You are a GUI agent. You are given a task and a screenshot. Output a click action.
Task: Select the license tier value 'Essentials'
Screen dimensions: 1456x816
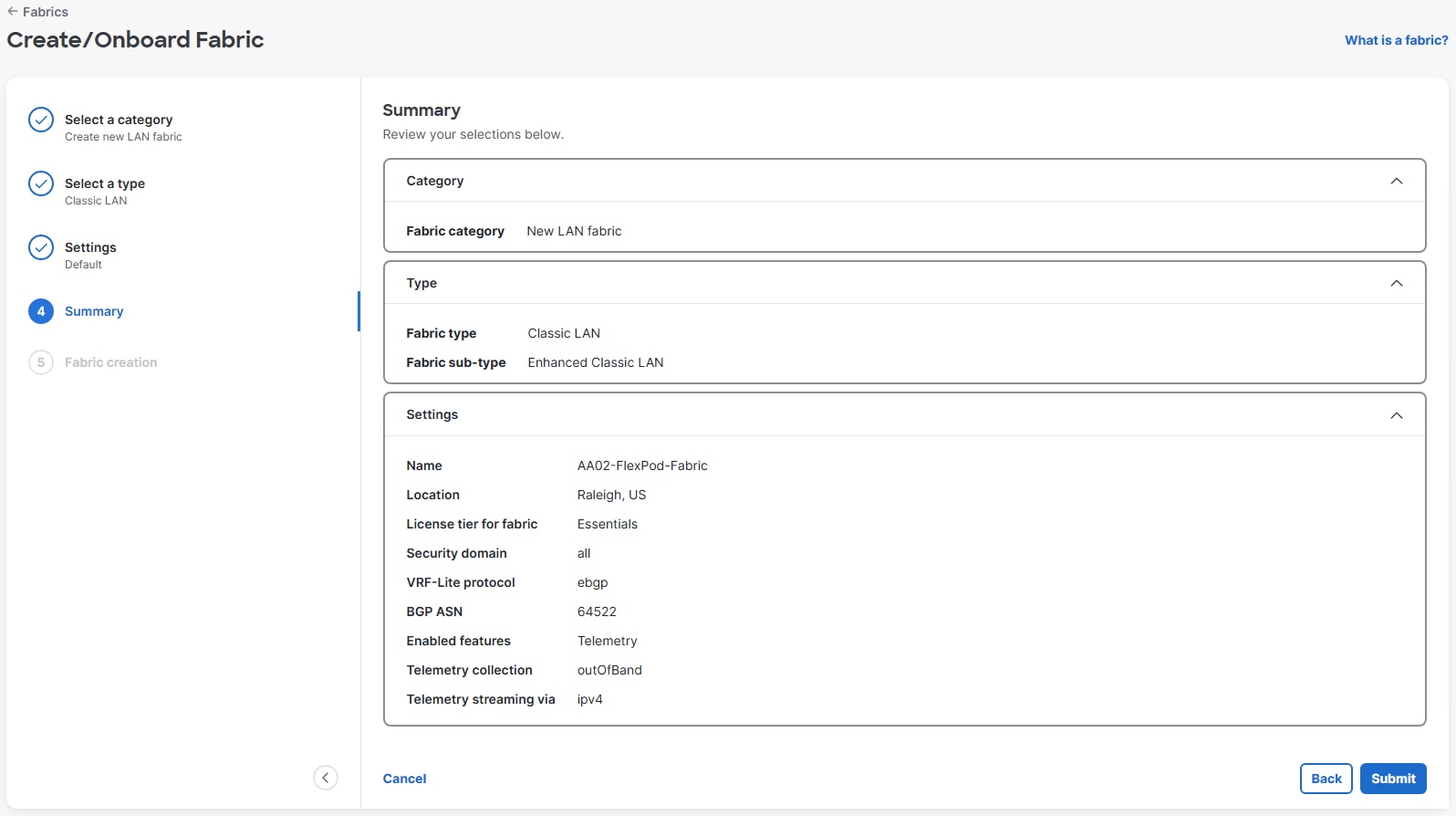tap(608, 524)
